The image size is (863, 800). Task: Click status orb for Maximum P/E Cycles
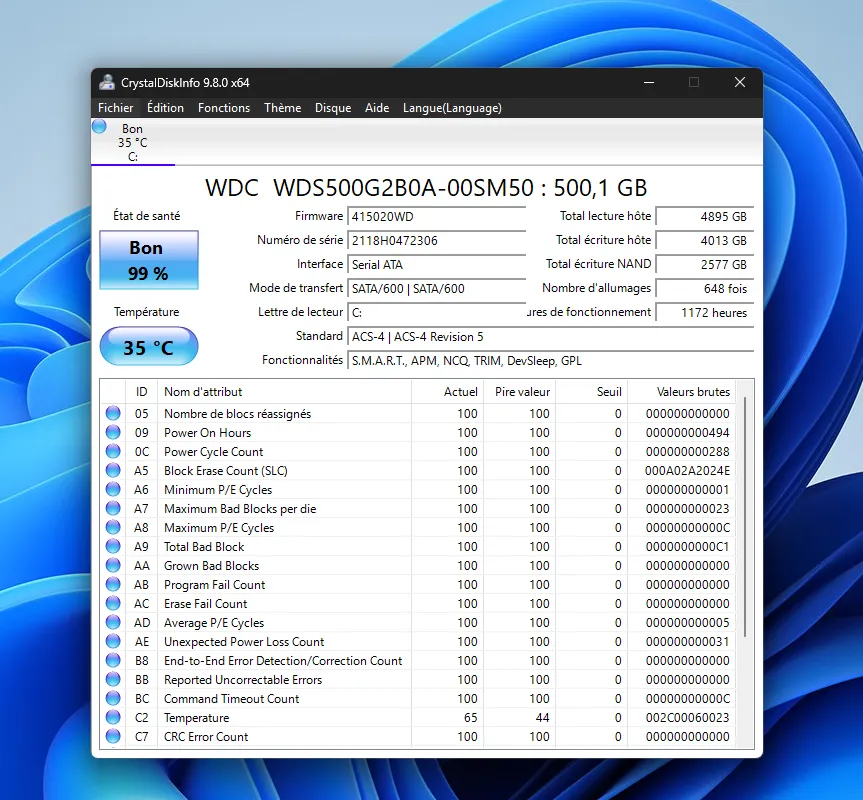pos(113,527)
